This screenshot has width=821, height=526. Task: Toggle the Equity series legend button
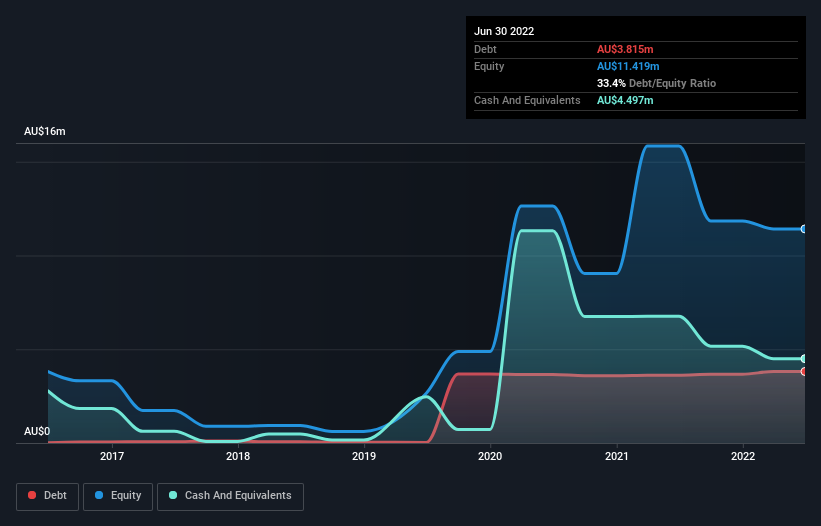click(x=118, y=496)
